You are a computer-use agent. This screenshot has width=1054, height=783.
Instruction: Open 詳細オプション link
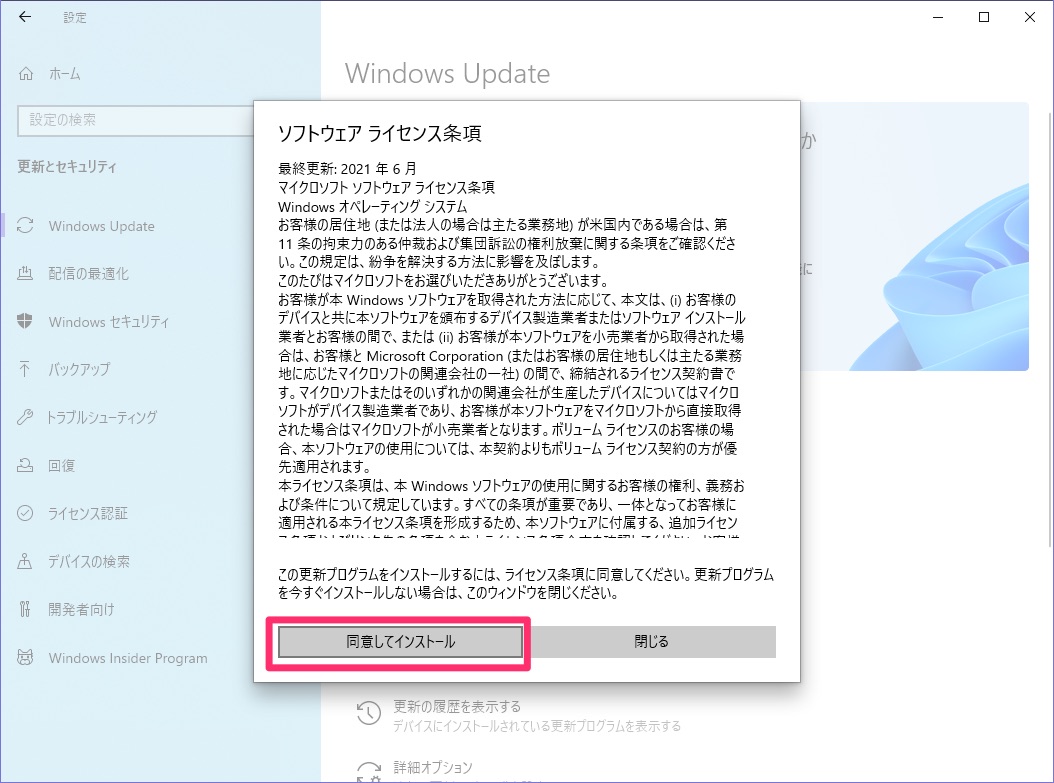433,767
